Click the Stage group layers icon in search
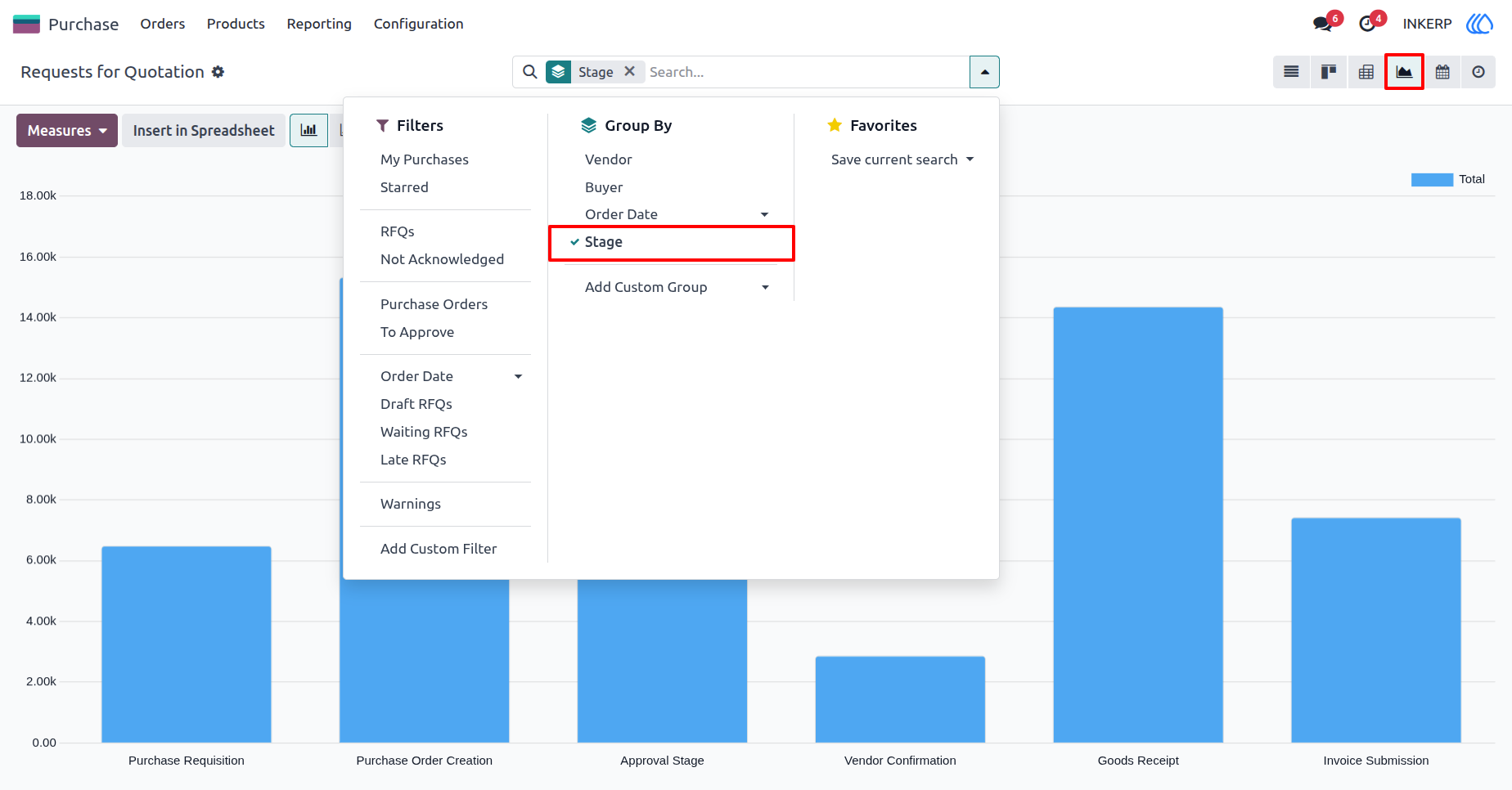The height and width of the screenshot is (790, 1512). click(558, 72)
